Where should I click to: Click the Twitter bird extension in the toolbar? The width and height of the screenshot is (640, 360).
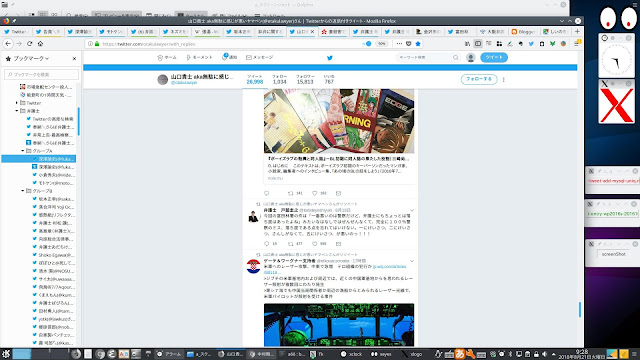pos(531,44)
